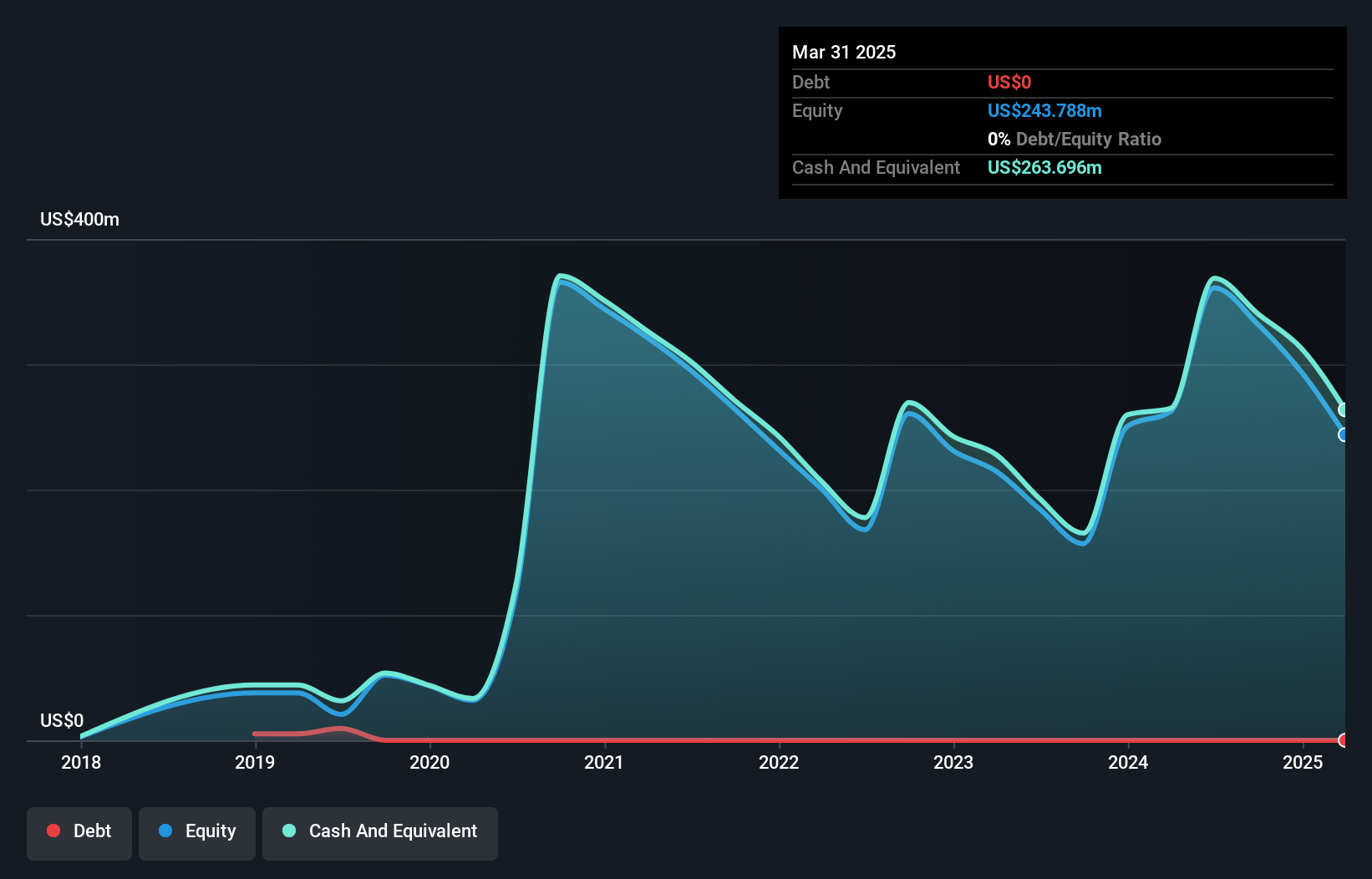Click the 2018 x-axis label
1372x879 pixels.
[x=81, y=762]
